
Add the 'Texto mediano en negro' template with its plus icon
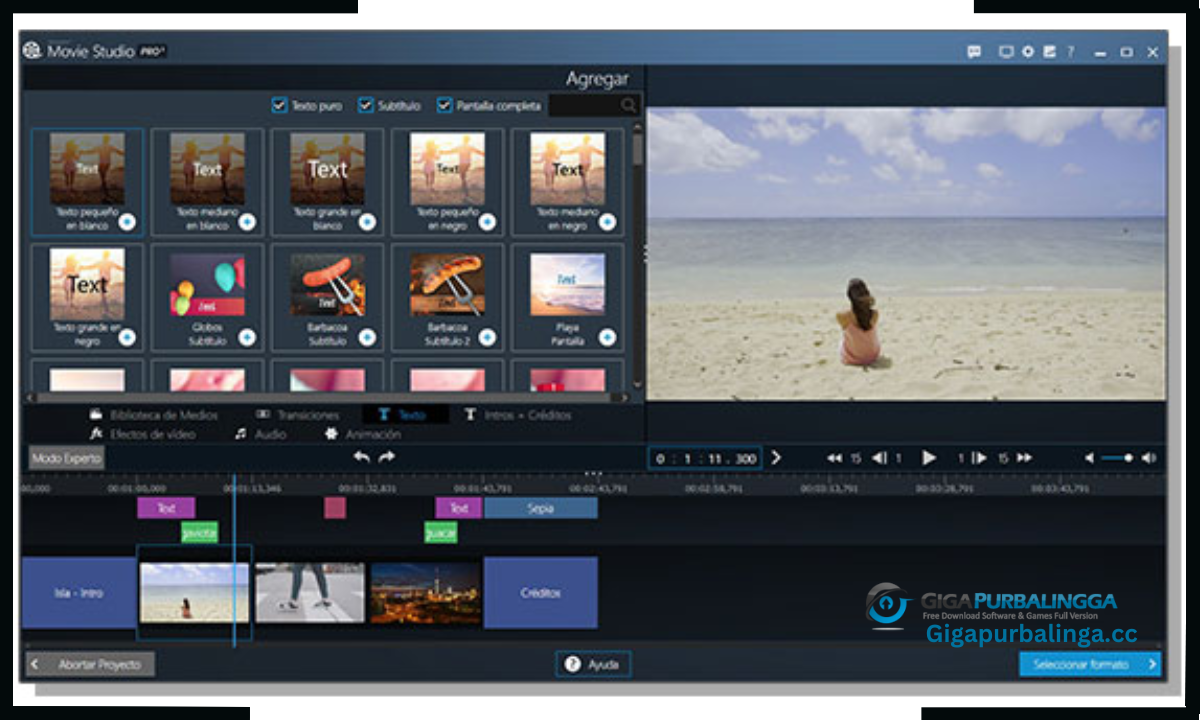607,221
